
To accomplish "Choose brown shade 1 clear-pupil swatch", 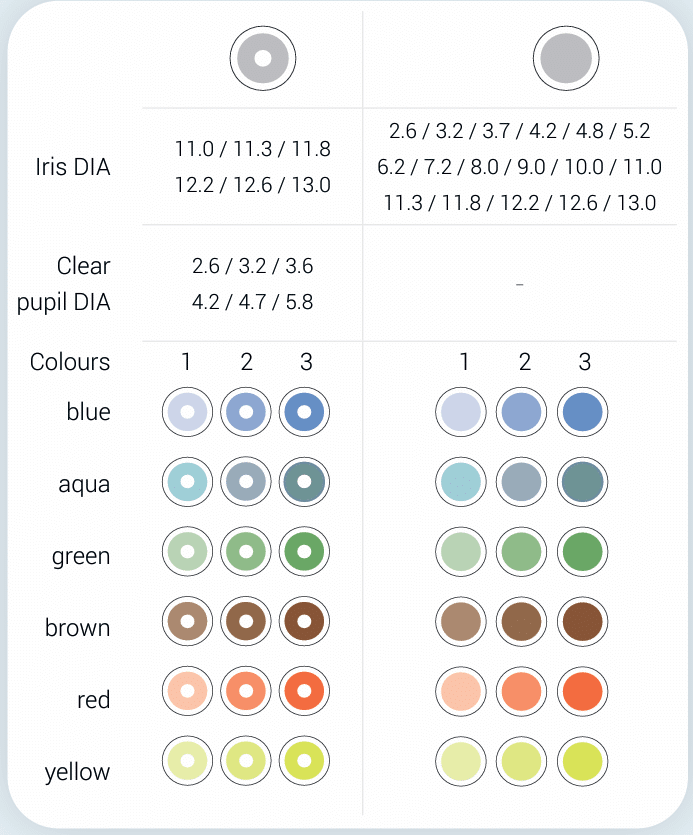I will (x=187, y=621).
